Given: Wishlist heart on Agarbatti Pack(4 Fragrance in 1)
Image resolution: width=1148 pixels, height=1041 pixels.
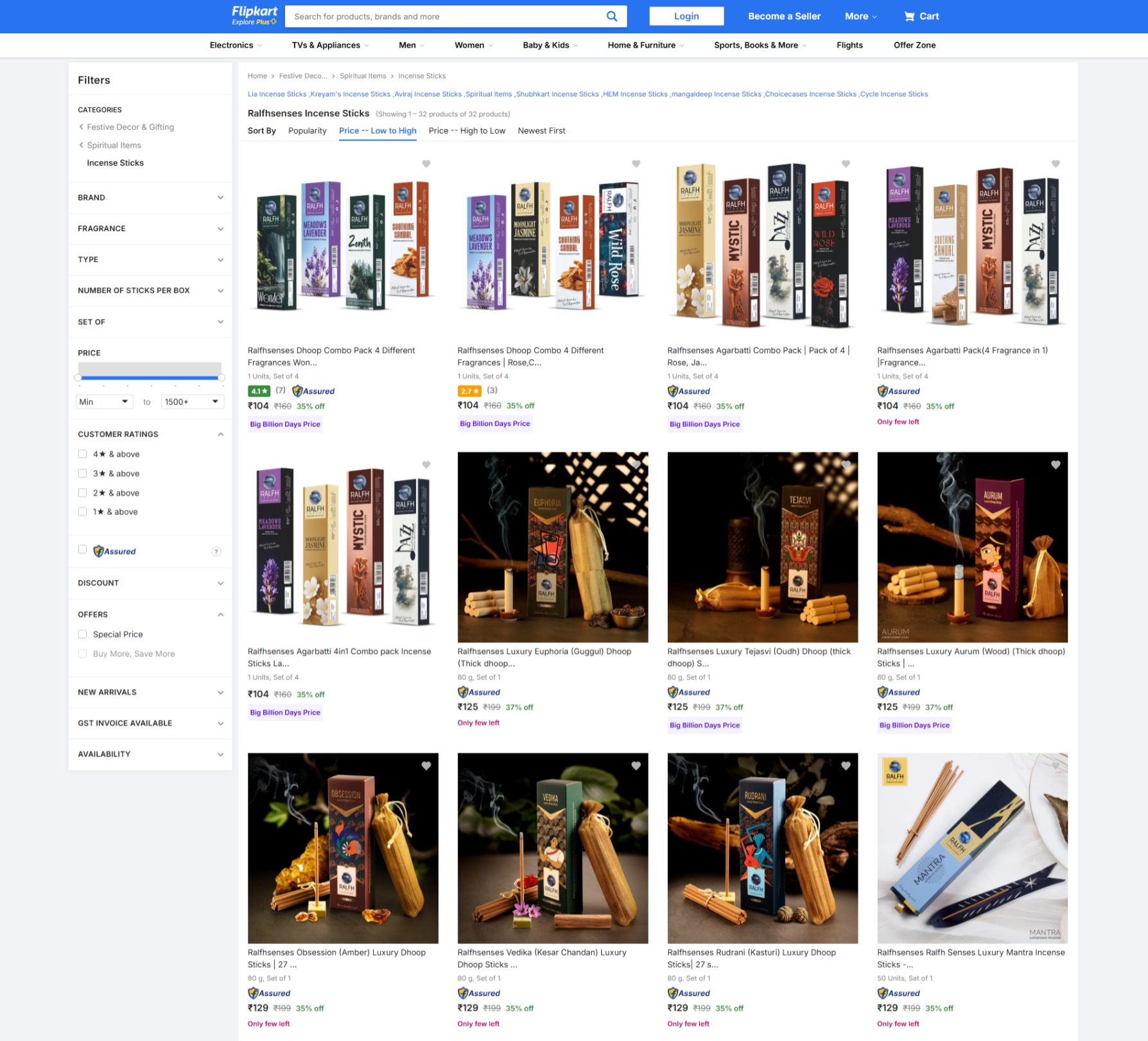Looking at the screenshot, I should coord(1056,164).
